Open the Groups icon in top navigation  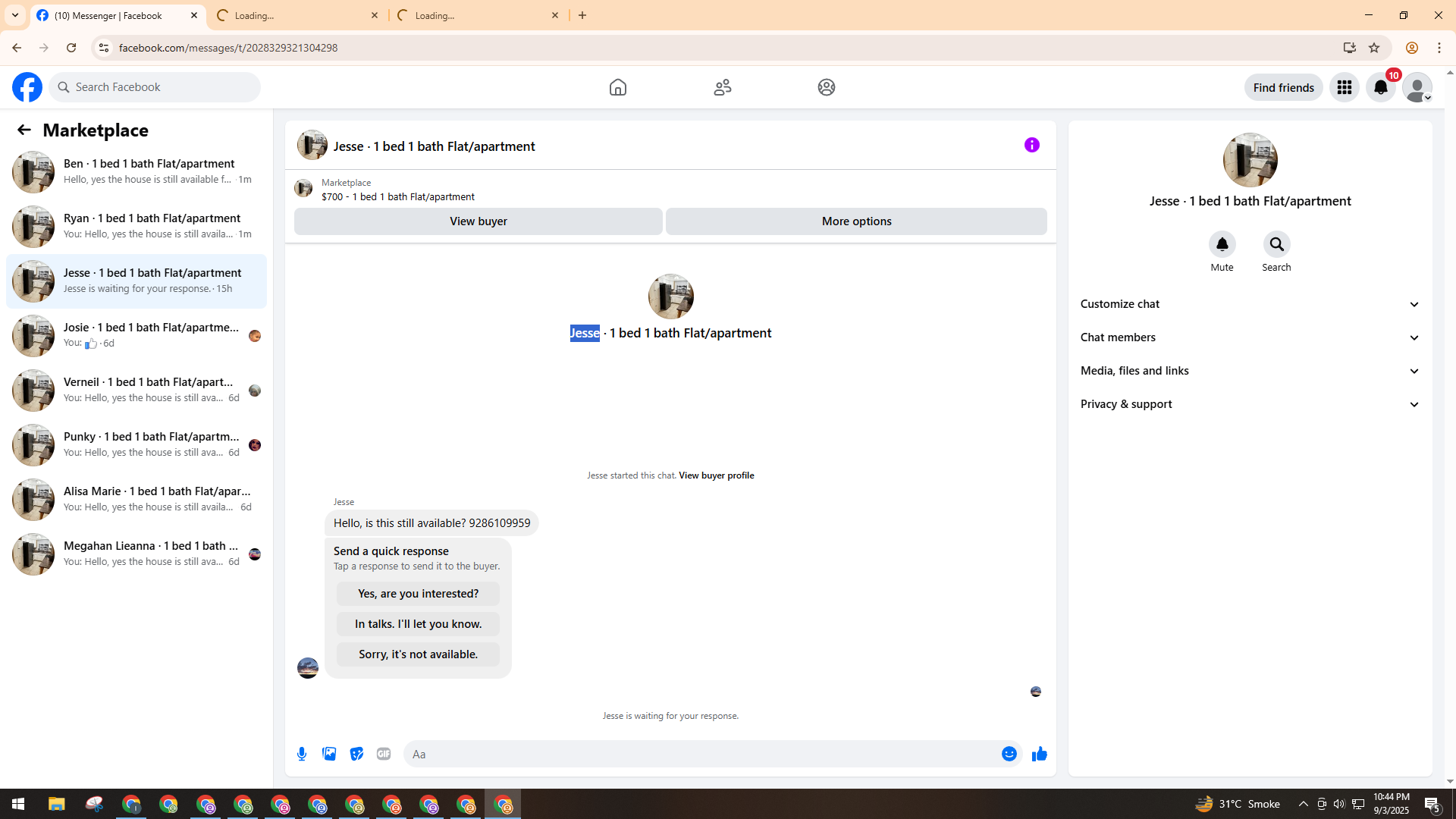pos(827,87)
